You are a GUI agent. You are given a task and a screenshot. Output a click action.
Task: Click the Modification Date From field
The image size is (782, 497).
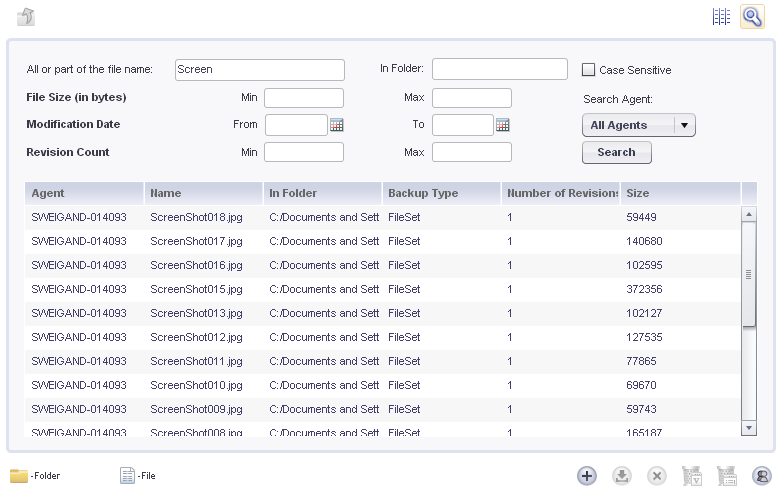pos(296,125)
